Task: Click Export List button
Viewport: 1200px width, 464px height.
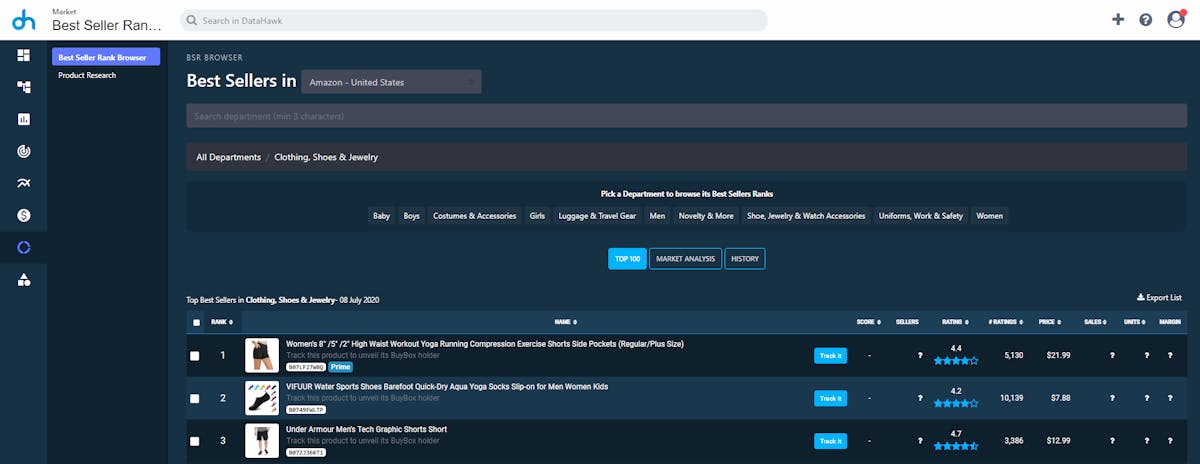Action: point(1159,297)
